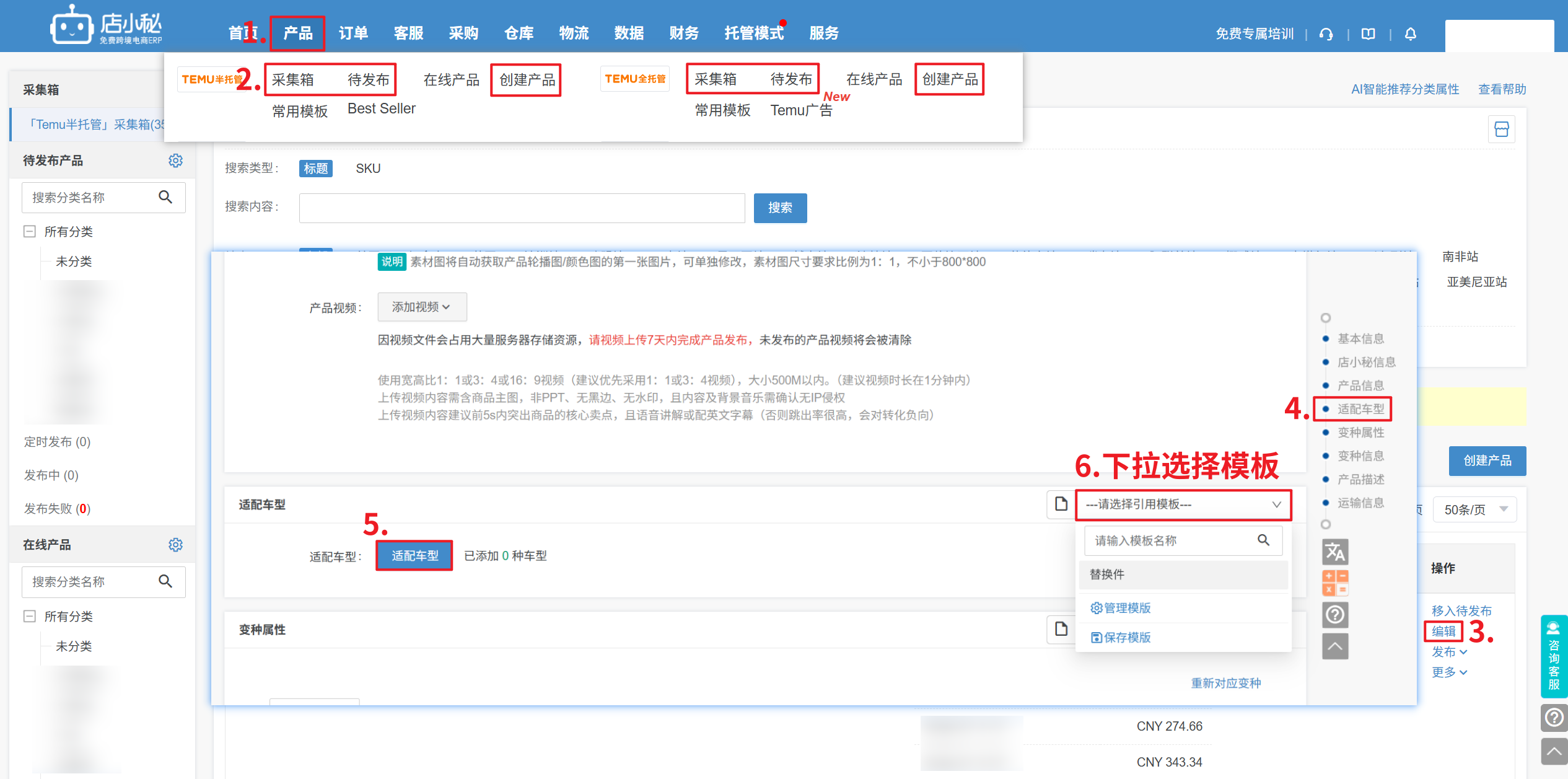Click the template file icon in 适配车型 header
Viewport: 1568px width, 779px height.
coord(1061,504)
